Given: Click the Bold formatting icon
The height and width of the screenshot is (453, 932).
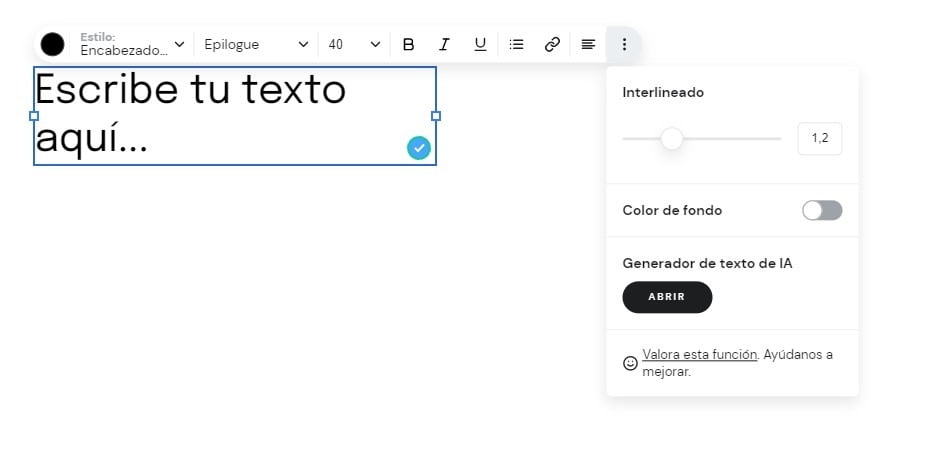Looking at the screenshot, I should [x=408, y=44].
